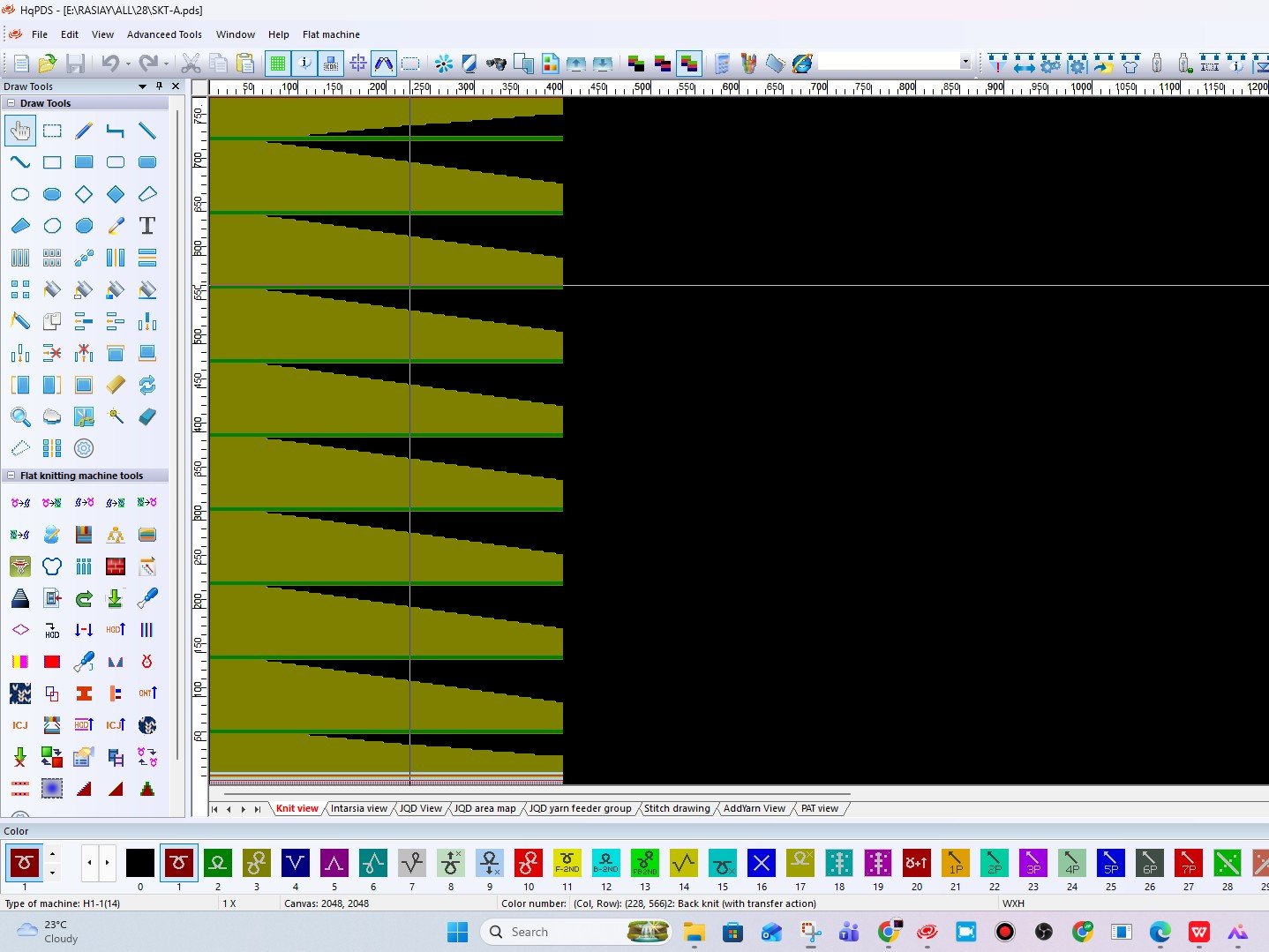Select color swatch number 10 (red)
The width and height of the screenshot is (1269, 952).
(529, 863)
